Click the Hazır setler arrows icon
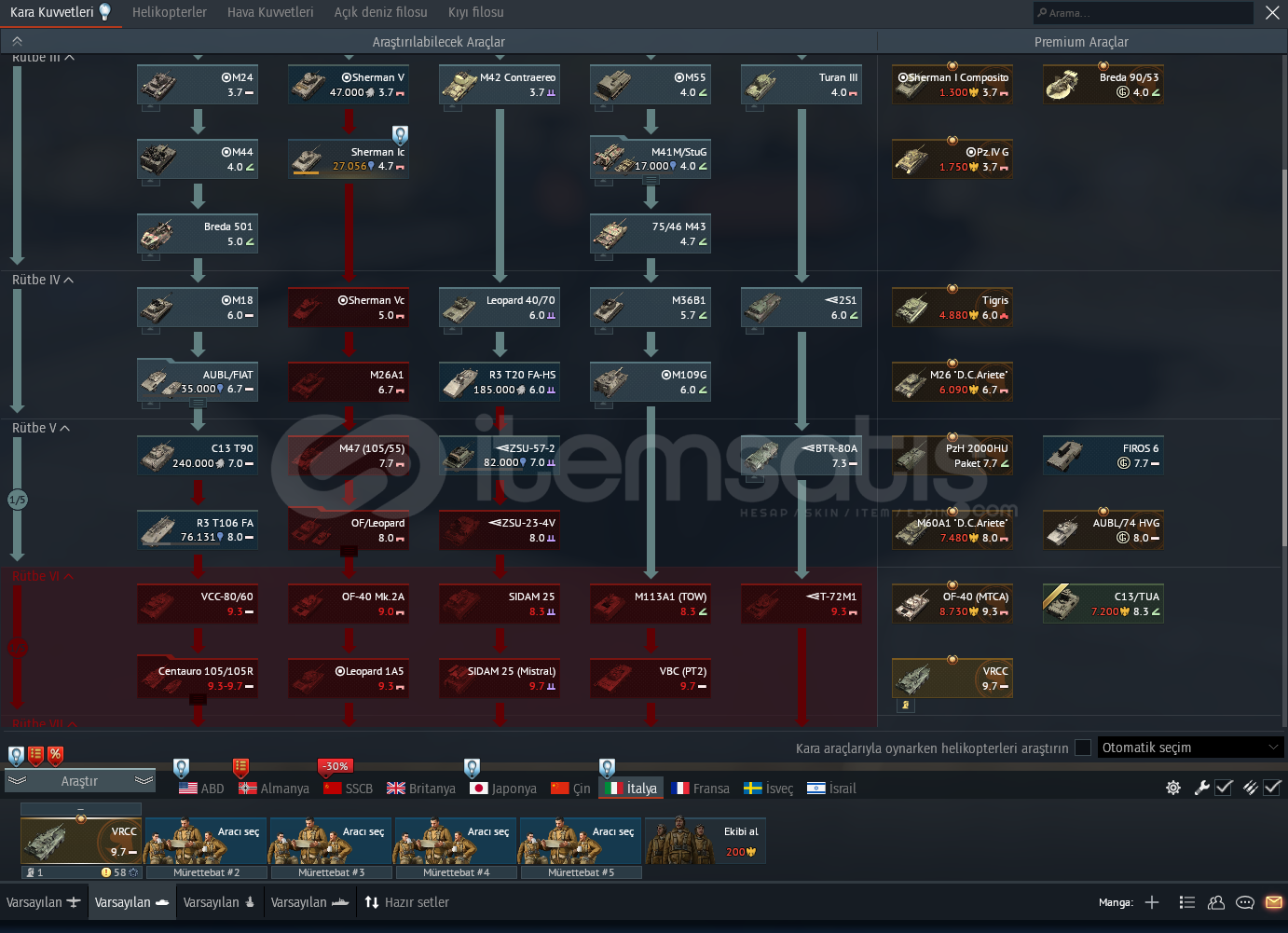This screenshot has height=933, width=1288. pos(372,902)
